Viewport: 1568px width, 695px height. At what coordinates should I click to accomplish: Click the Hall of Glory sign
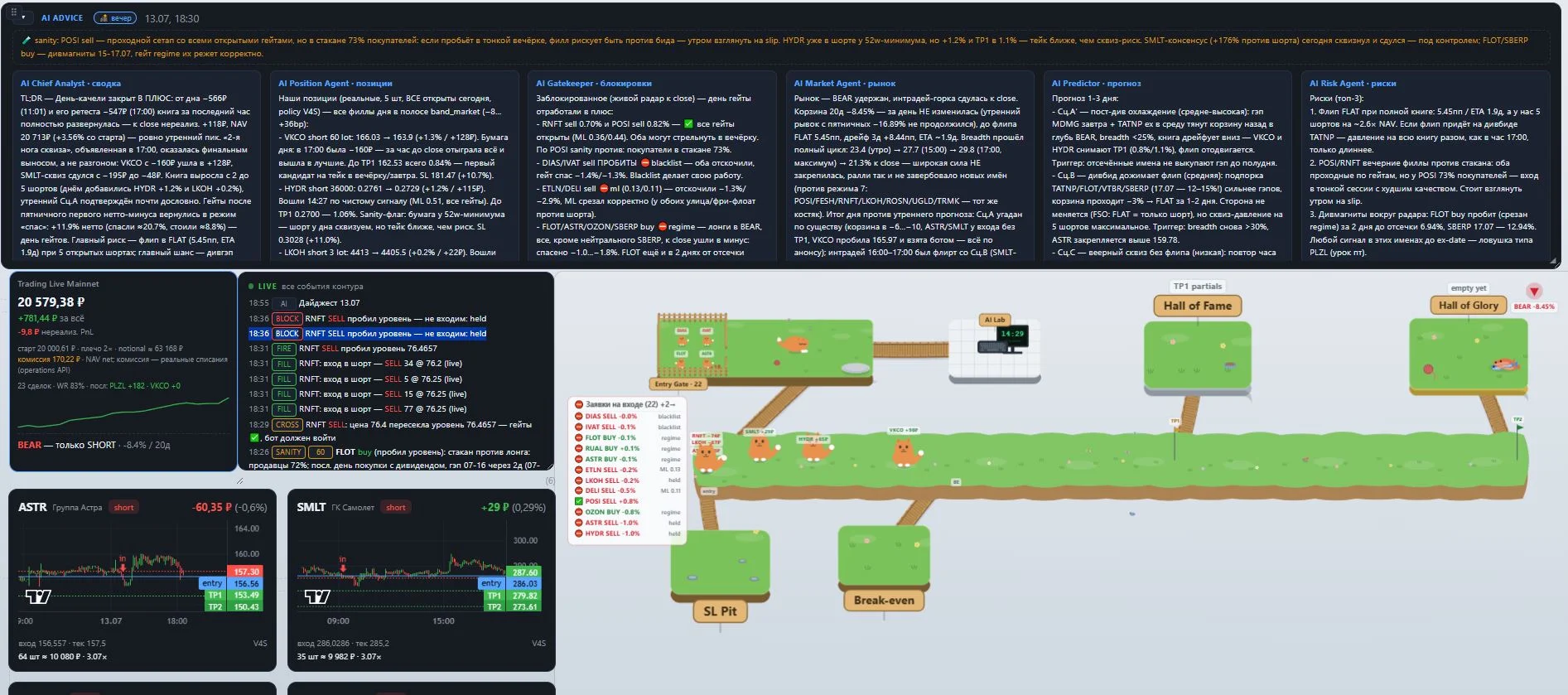point(1468,306)
